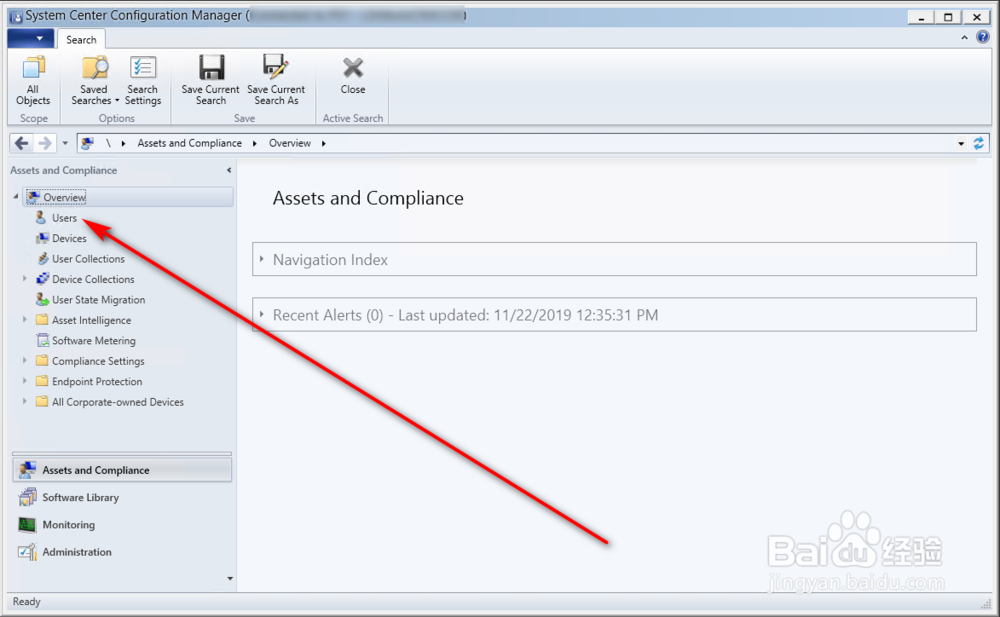Select All Corporate-owned Devices node
This screenshot has height=617, width=1000.
point(118,402)
